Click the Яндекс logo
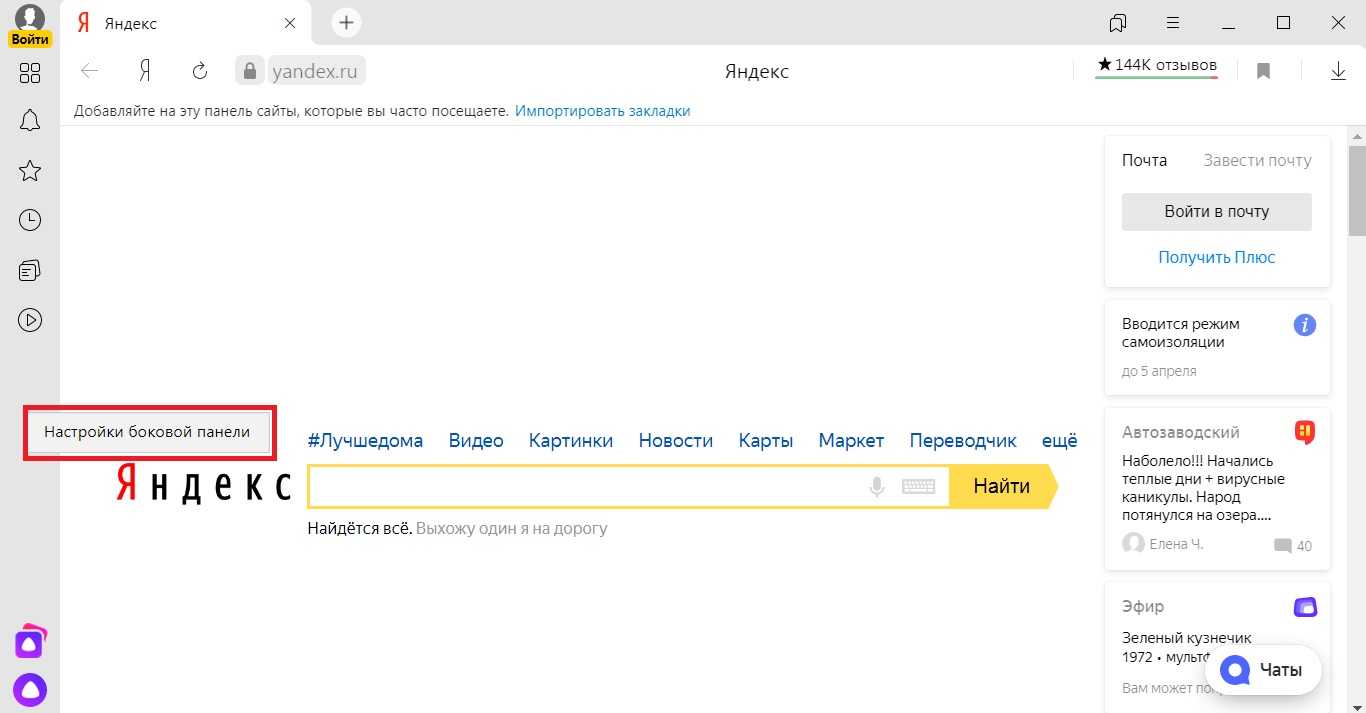Viewport: 1366px width, 713px height. tap(204, 484)
